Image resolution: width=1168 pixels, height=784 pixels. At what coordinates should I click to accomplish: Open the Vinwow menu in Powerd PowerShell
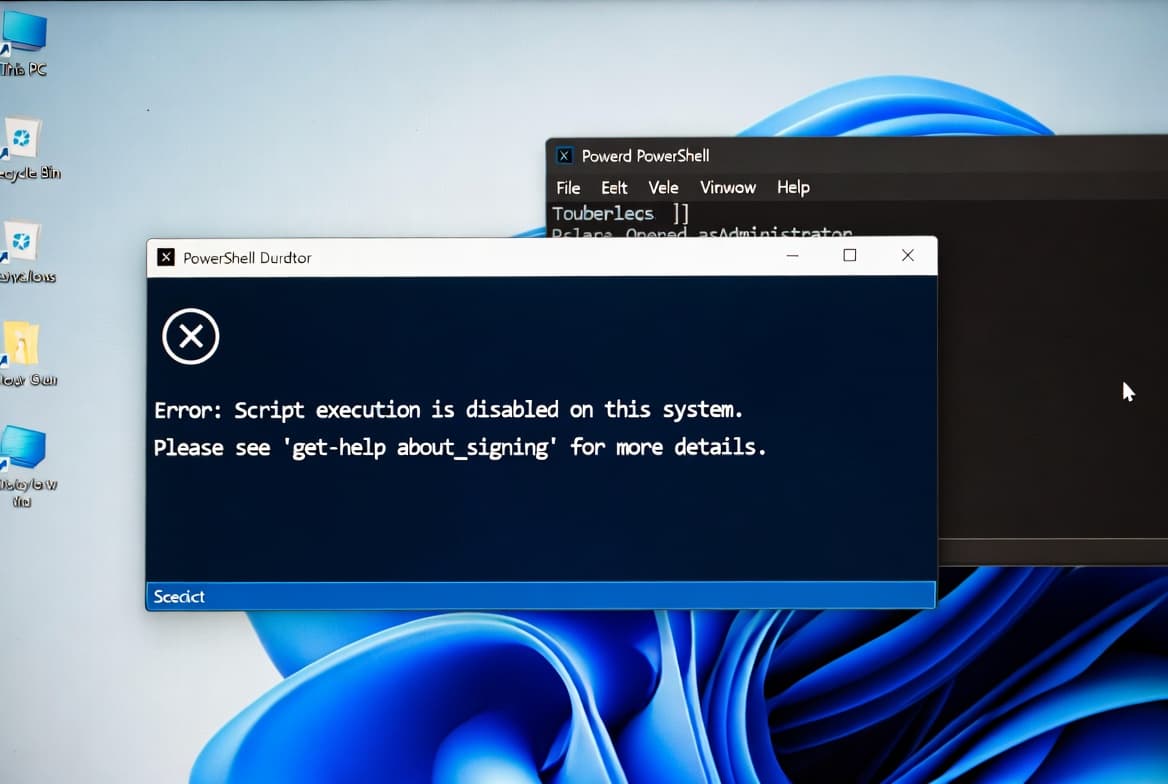pyautogui.click(x=728, y=188)
